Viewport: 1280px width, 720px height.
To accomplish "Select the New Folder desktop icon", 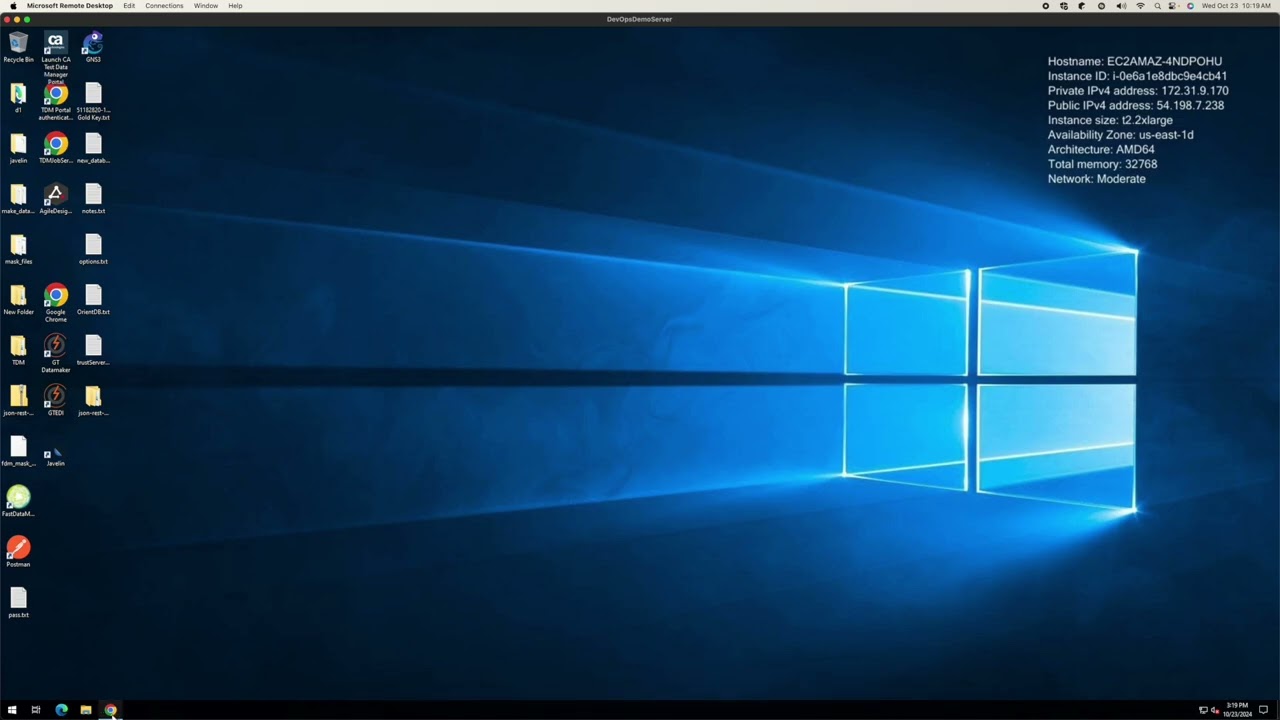I will pyautogui.click(x=18, y=300).
